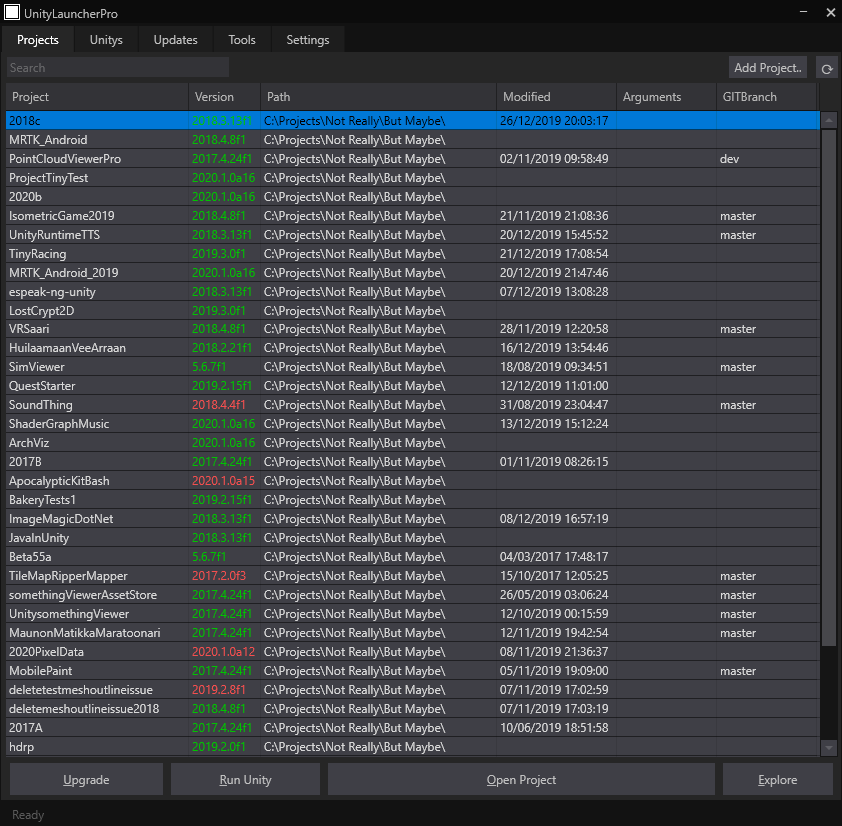Click the Add Project.. button
842x826 pixels.
[x=767, y=68]
